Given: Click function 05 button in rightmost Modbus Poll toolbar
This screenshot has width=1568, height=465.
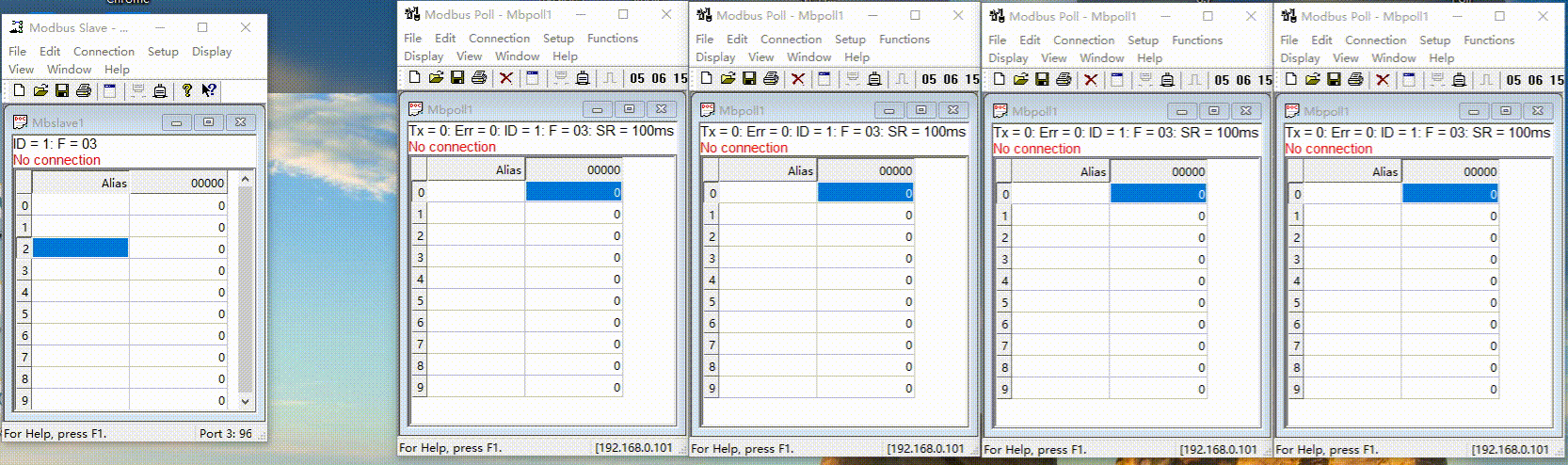Looking at the screenshot, I should point(1514,80).
